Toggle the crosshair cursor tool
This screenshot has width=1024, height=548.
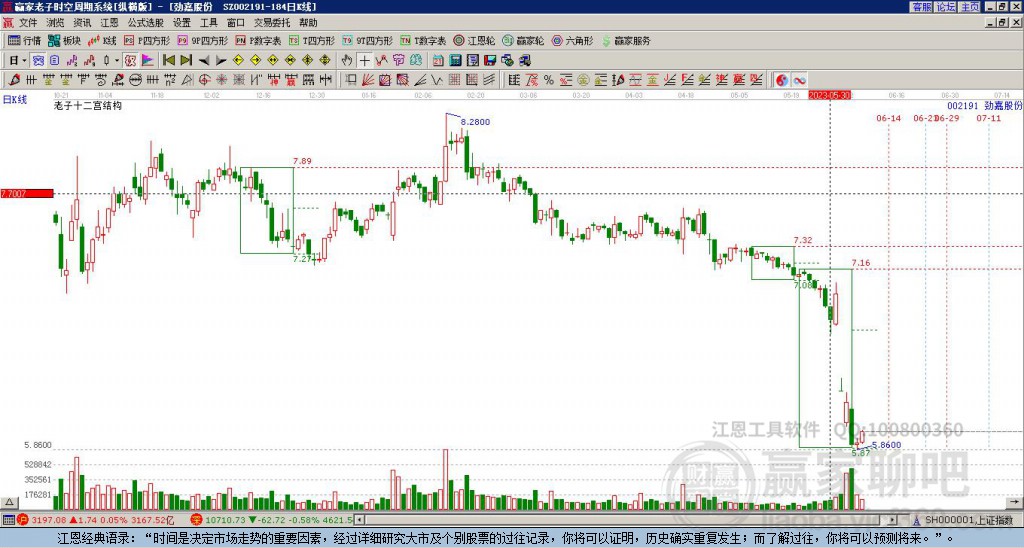pyautogui.click(x=364, y=61)
